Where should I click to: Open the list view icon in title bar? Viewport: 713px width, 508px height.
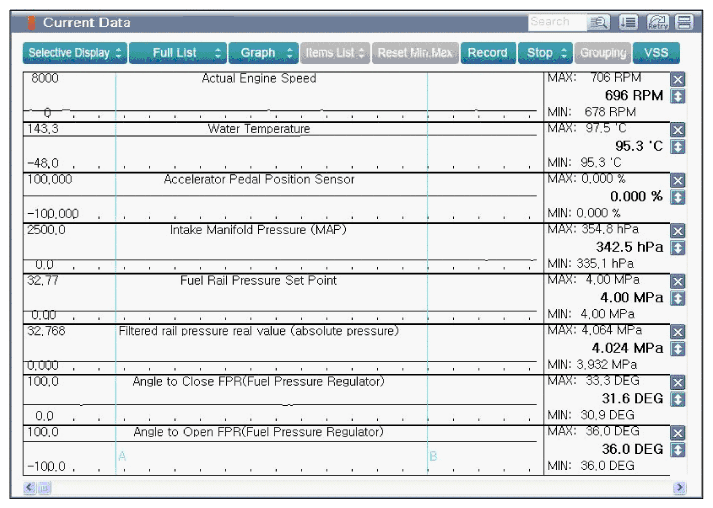628,22
